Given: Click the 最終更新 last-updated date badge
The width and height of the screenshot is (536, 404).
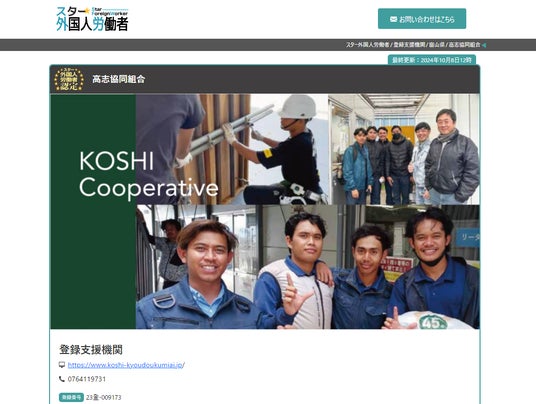Looking at the screenshot, I should pyautogui.click(x=432, y=60).
